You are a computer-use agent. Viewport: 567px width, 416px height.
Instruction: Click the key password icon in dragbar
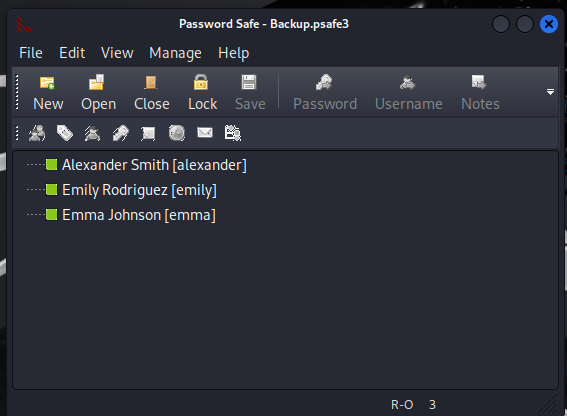120,133
